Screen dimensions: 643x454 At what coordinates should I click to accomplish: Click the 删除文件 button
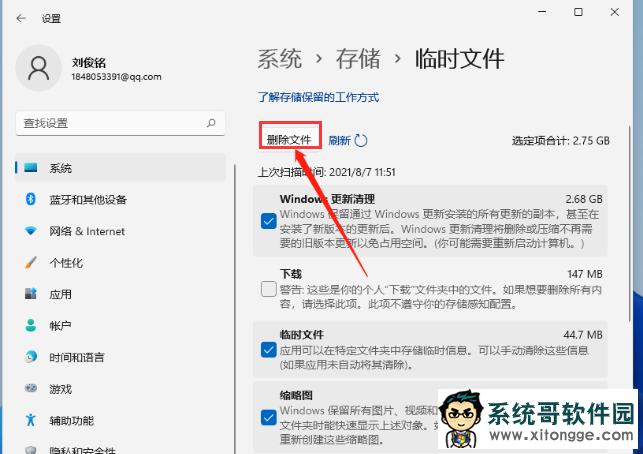tap(289, 140)
